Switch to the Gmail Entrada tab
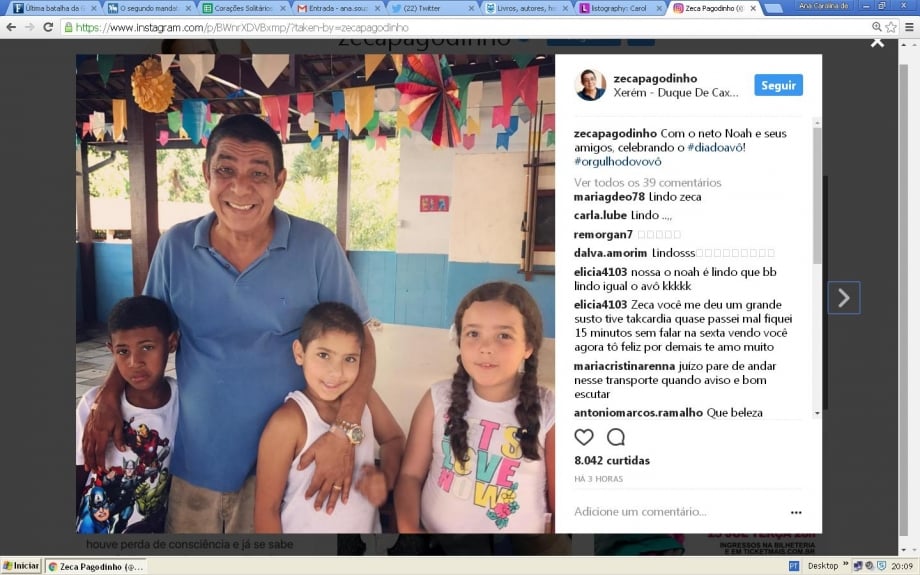This screenshot has height=575, width=920. click(x=338, y=8)
